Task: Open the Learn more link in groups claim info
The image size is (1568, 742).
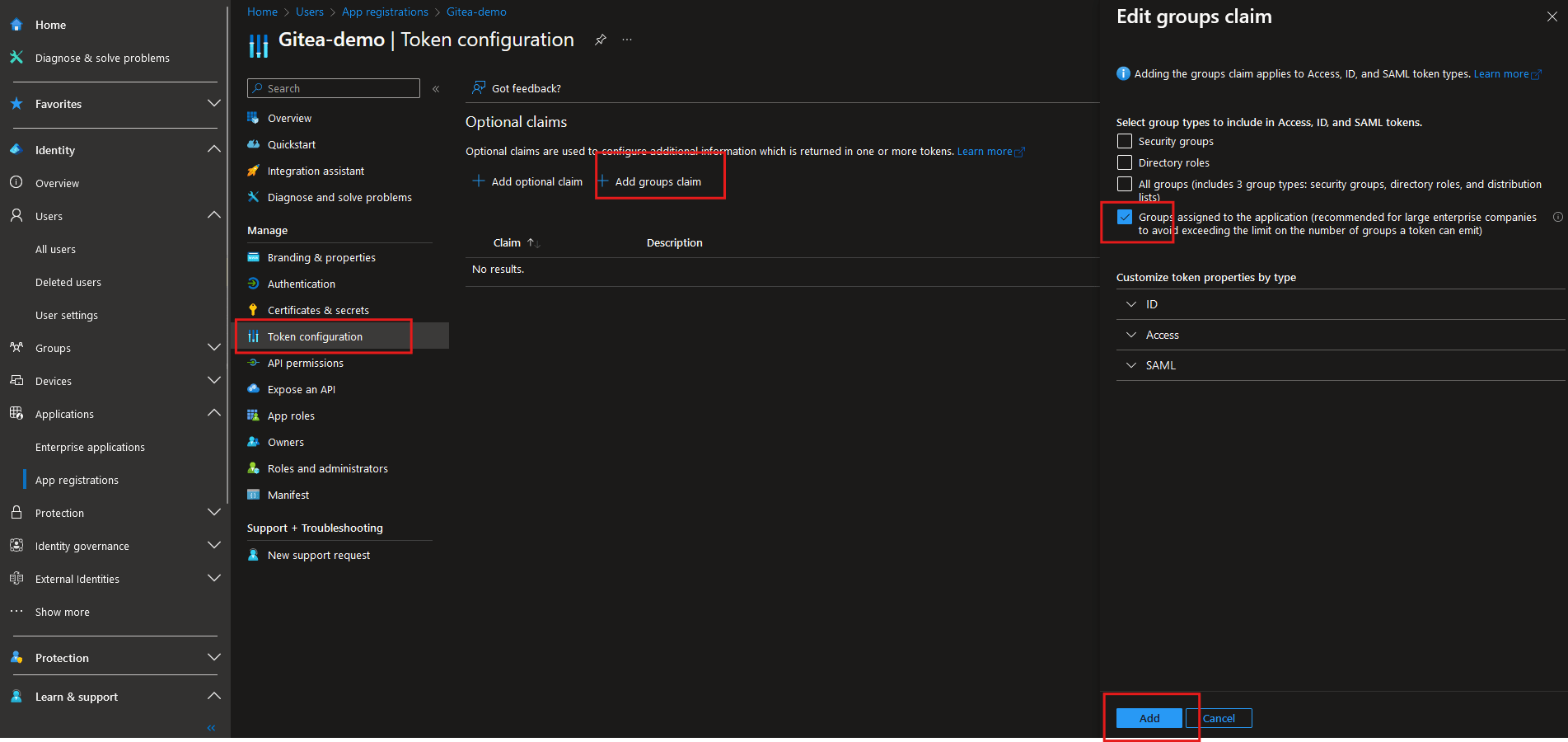Action: point(1507,74)
